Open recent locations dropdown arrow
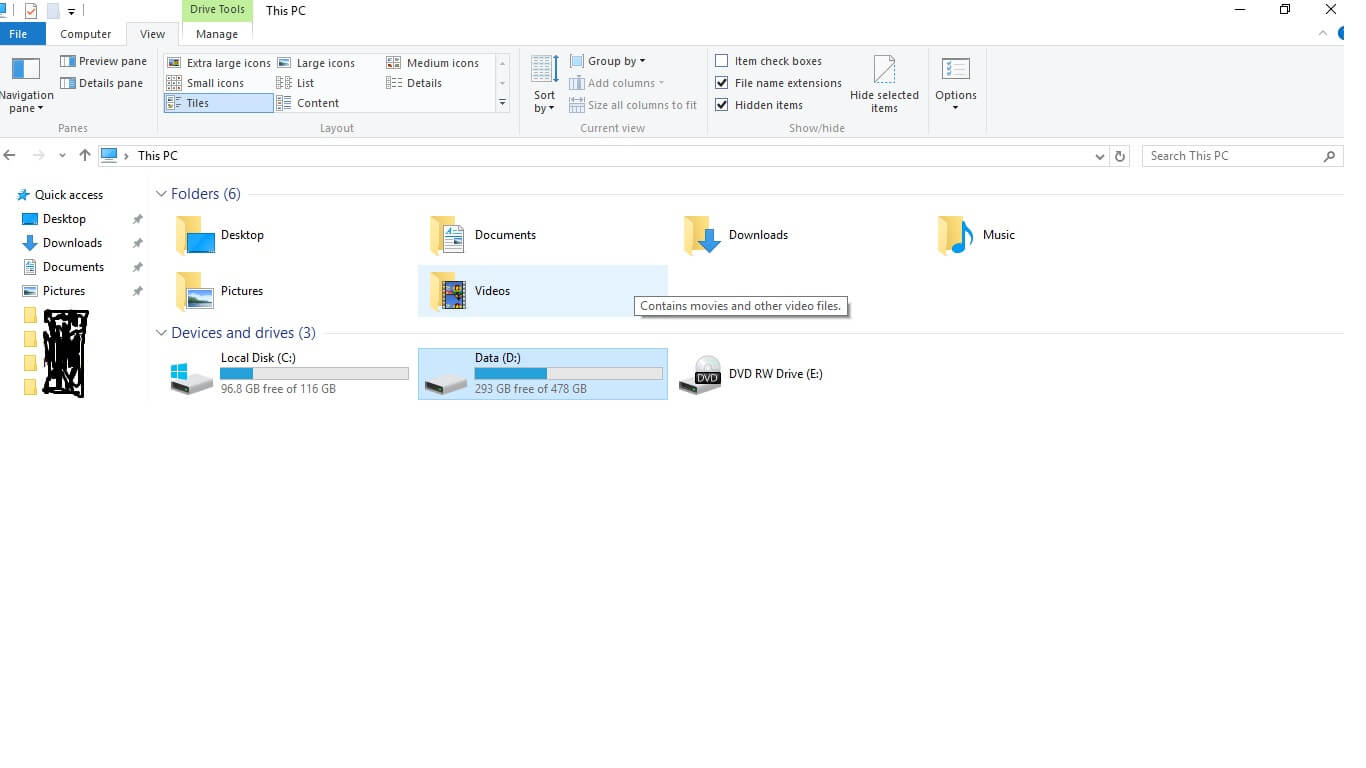Viewport: 1366px width, 768px height. tap(62, 156)
